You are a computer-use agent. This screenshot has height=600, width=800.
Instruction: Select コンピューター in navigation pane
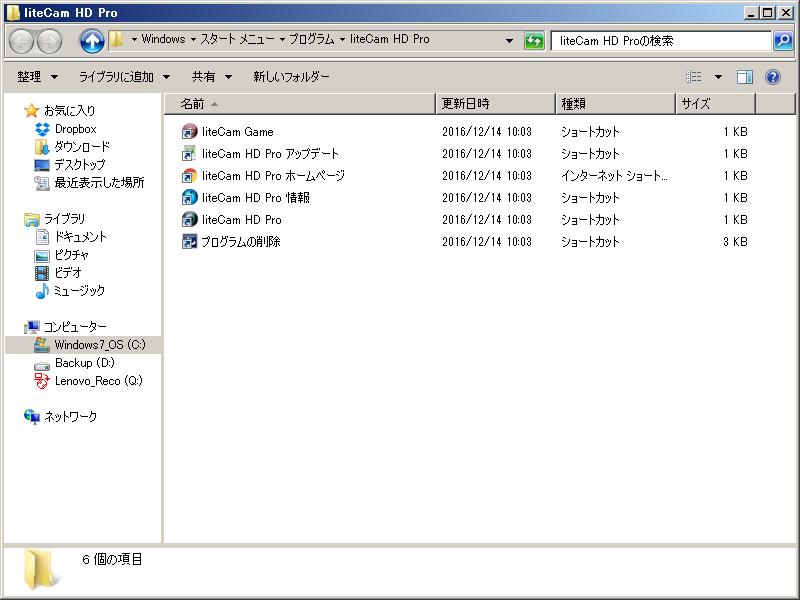pos(75,327)
